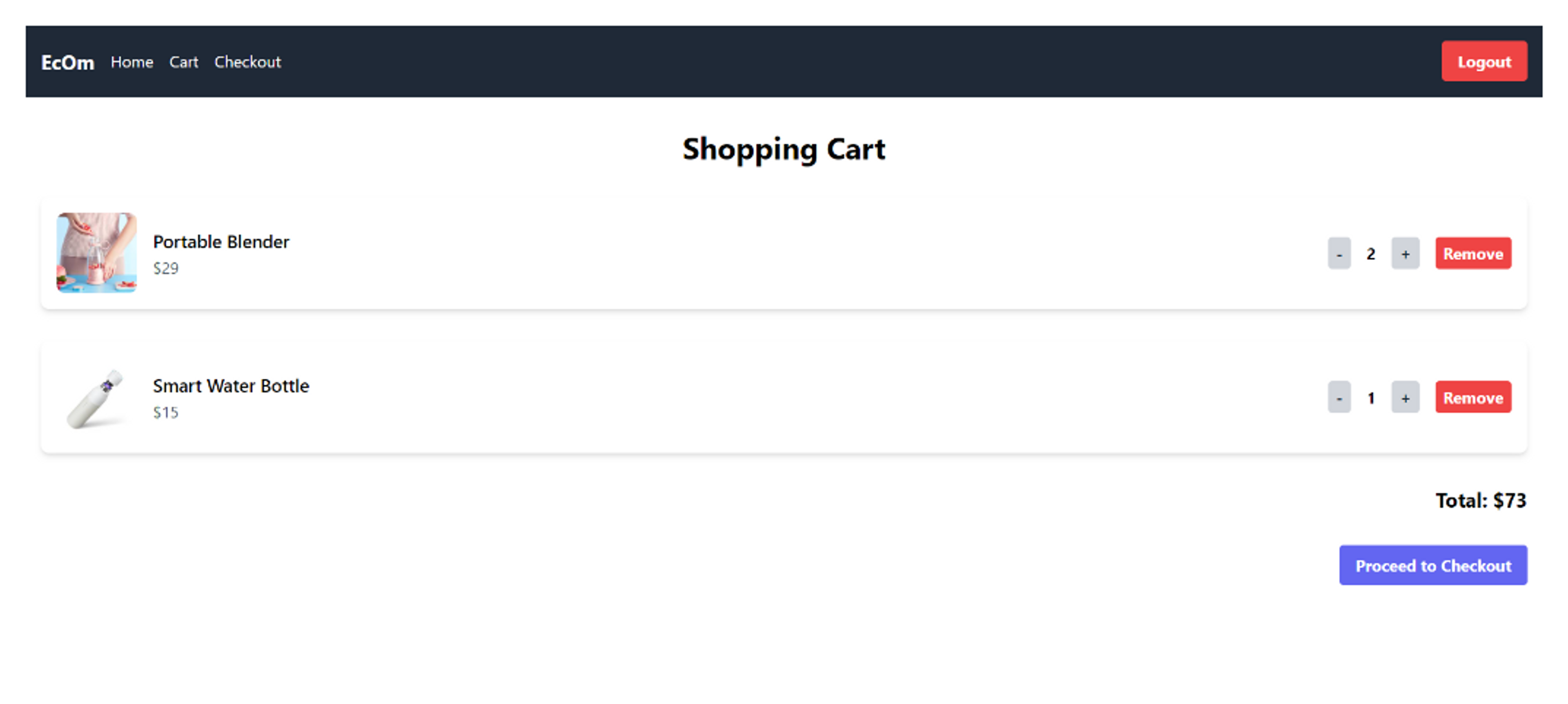Click the Portable Blender product thumbnail
This screenshot has width=1568, height=704.
(x=97, y=253)
